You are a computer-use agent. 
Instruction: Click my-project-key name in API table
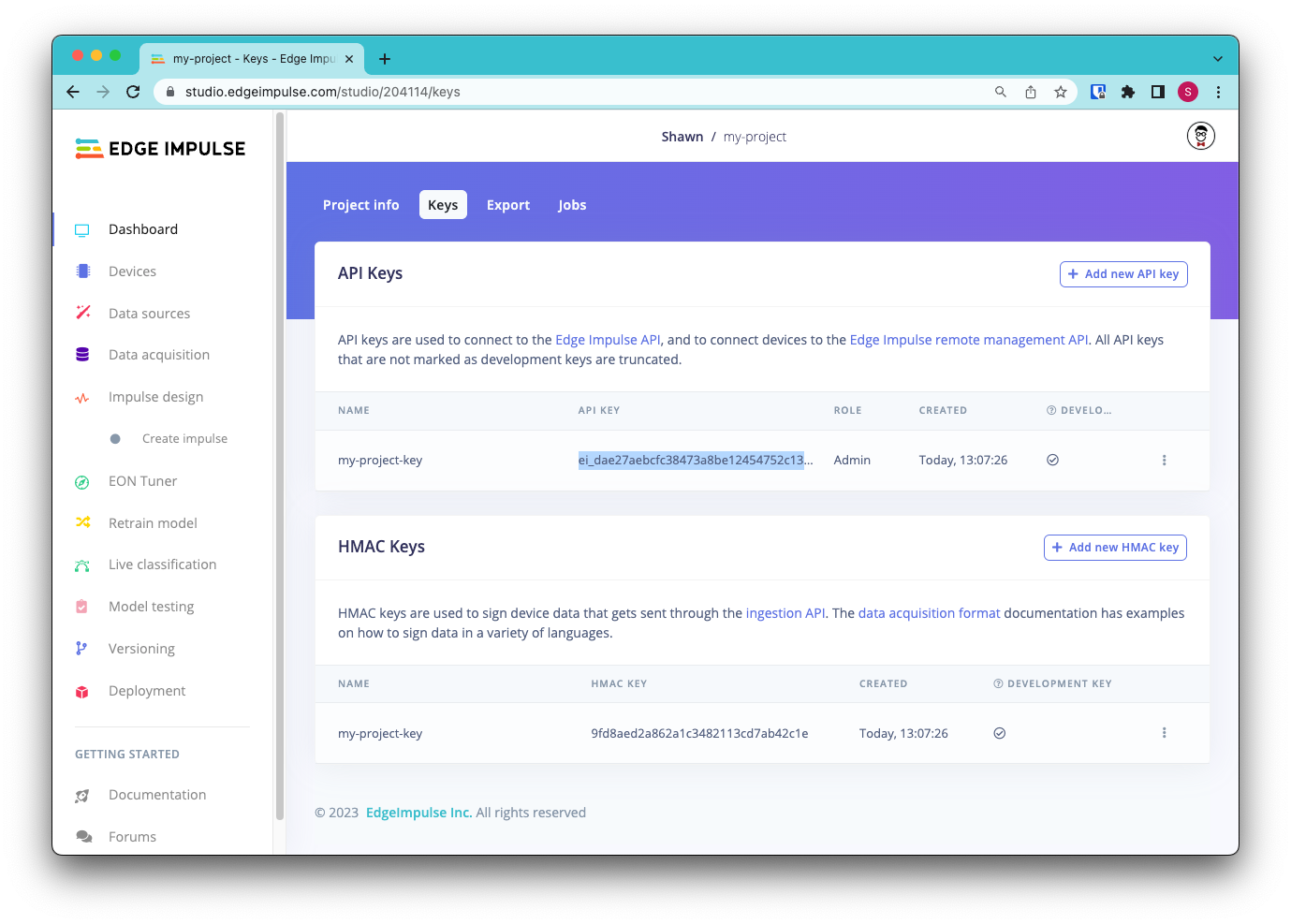[380, 460]
